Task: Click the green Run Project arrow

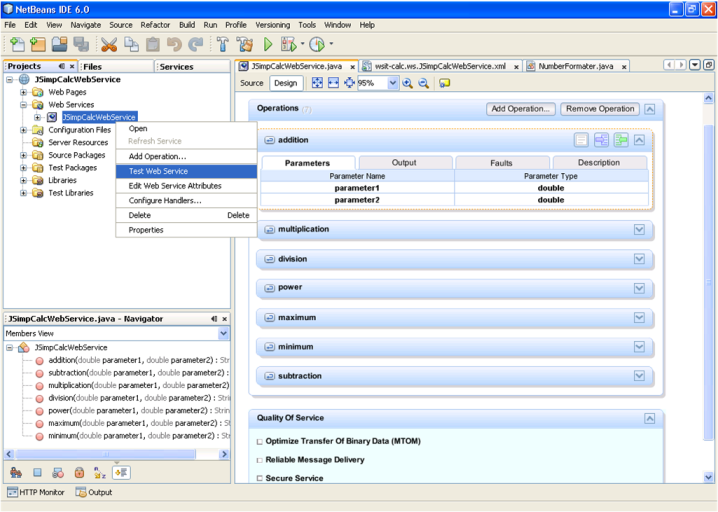Action: pyautogui.click(x=268, y=44)
